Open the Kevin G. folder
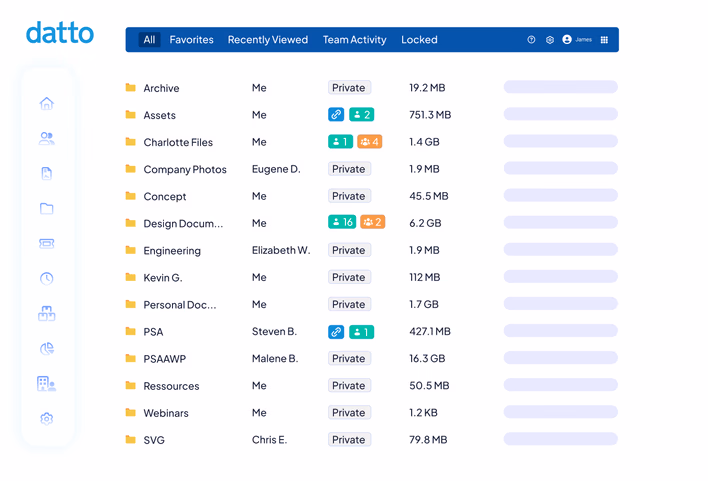The height and width of the screenshot is (481, 708). point(163,278)
